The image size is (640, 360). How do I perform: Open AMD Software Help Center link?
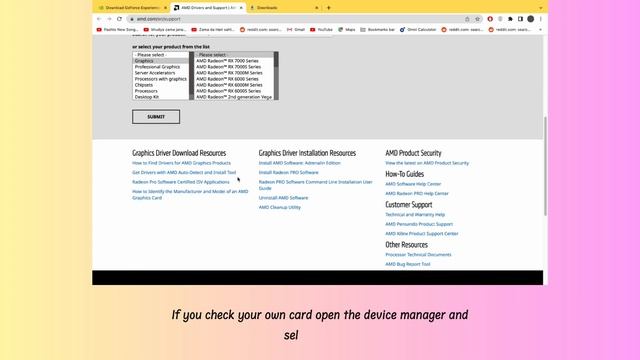coord(413,184)
